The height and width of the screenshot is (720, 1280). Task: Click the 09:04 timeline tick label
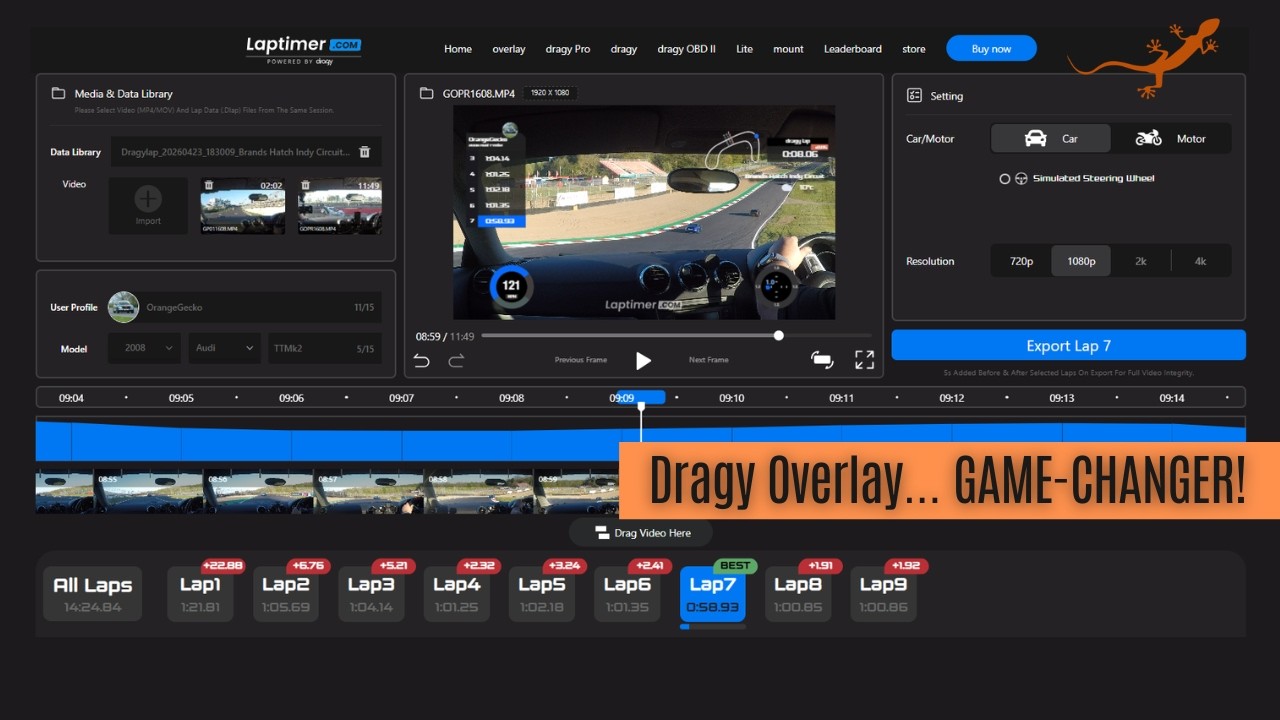(71, 398)
